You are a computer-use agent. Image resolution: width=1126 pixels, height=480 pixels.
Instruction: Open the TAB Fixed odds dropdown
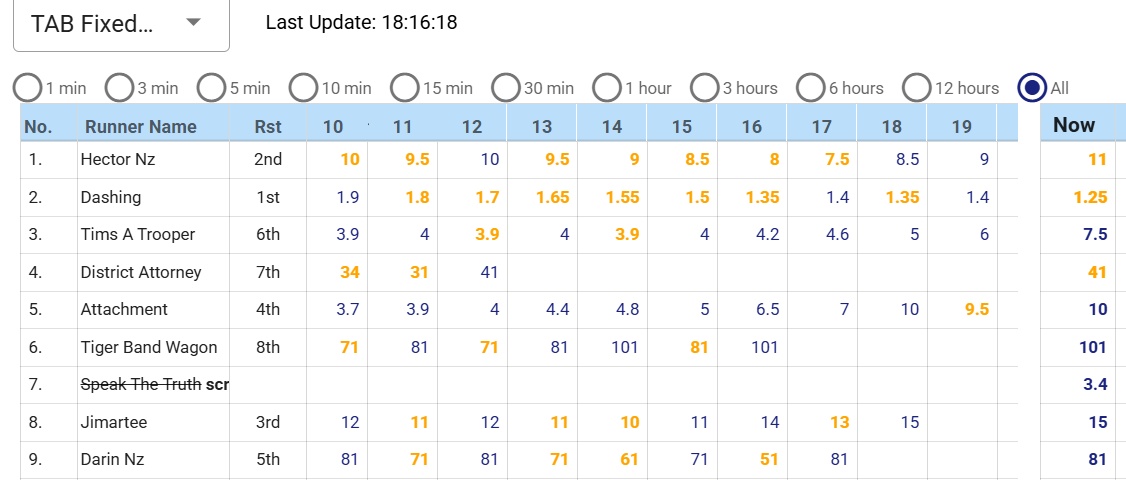pyautogui.click(x=120, y=24)
